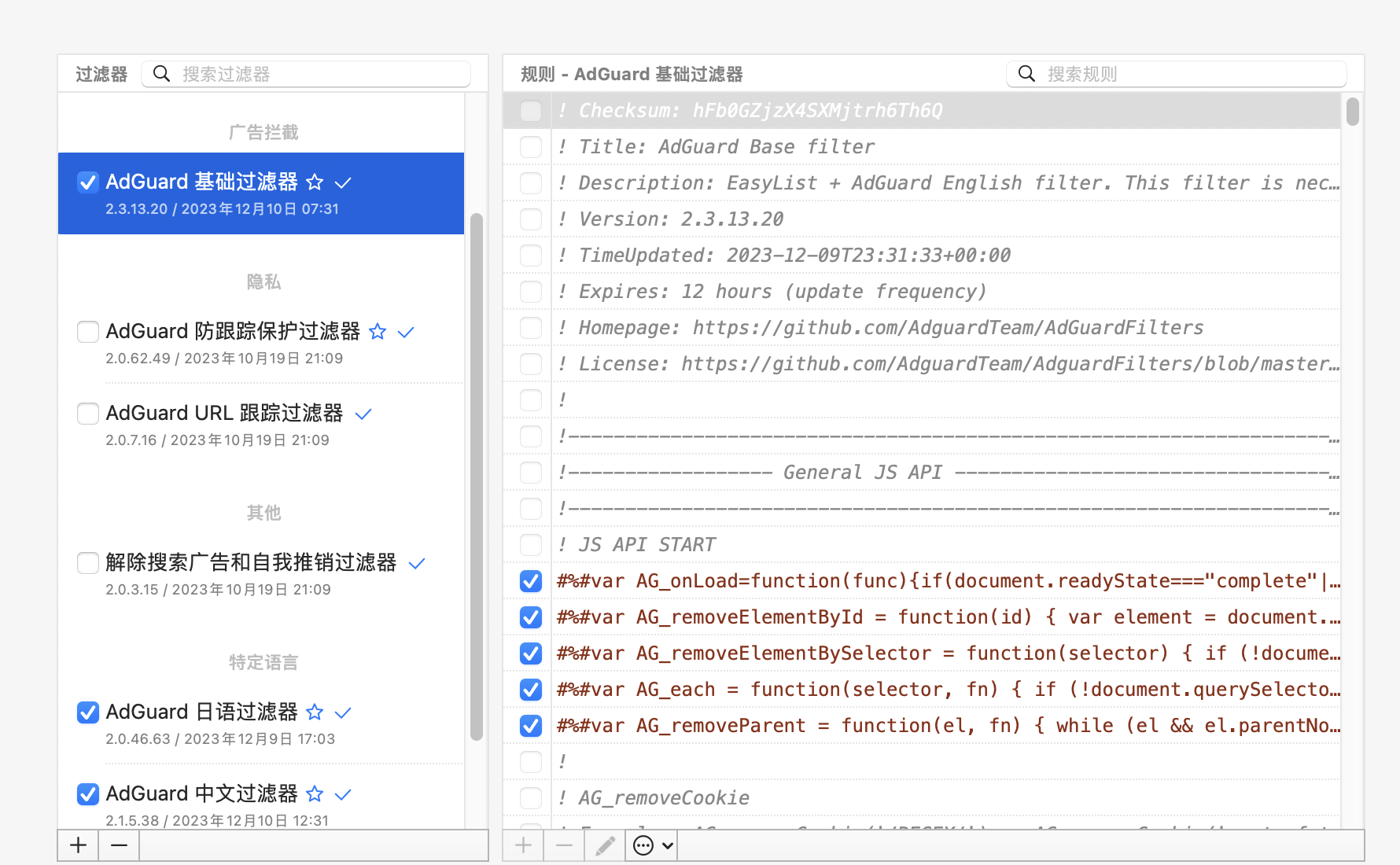Click the star icon beside AdGuard 基础过滤器
Image resolution: width=1400 pixels, height=865 pixels.
pyautogui.click(x=315, y=182)
